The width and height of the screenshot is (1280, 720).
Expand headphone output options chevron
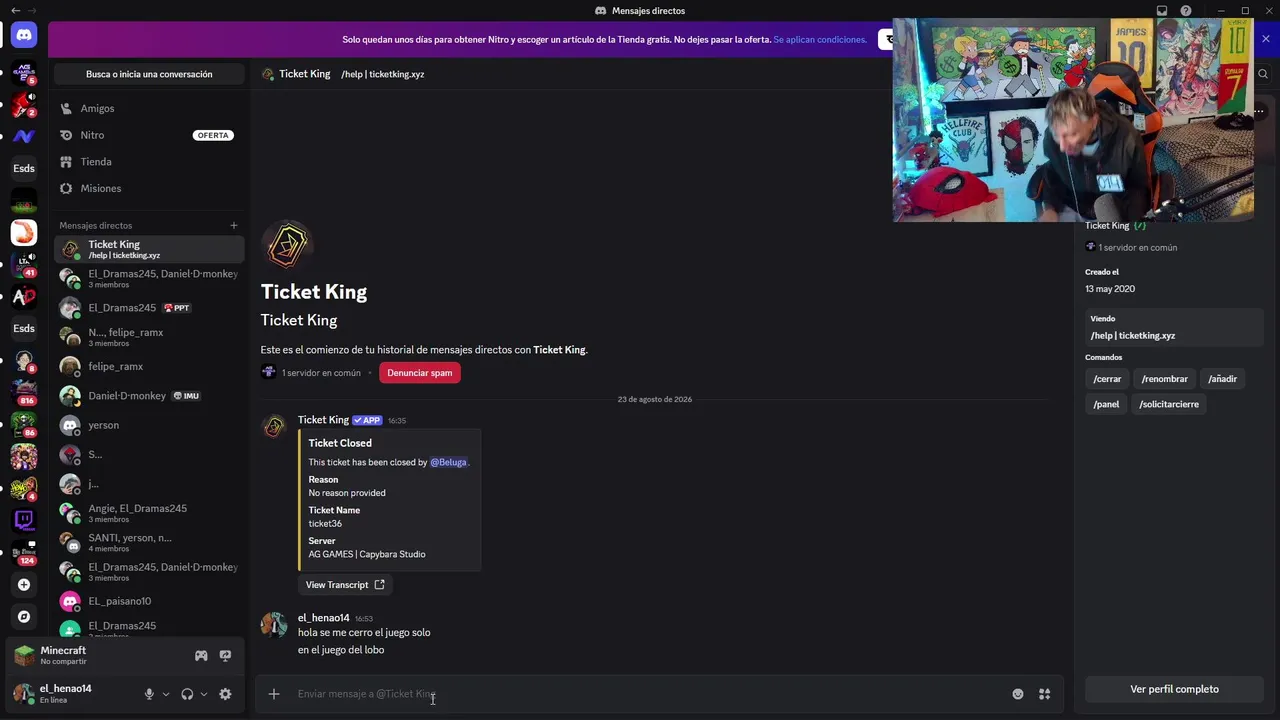click(204, 694)
